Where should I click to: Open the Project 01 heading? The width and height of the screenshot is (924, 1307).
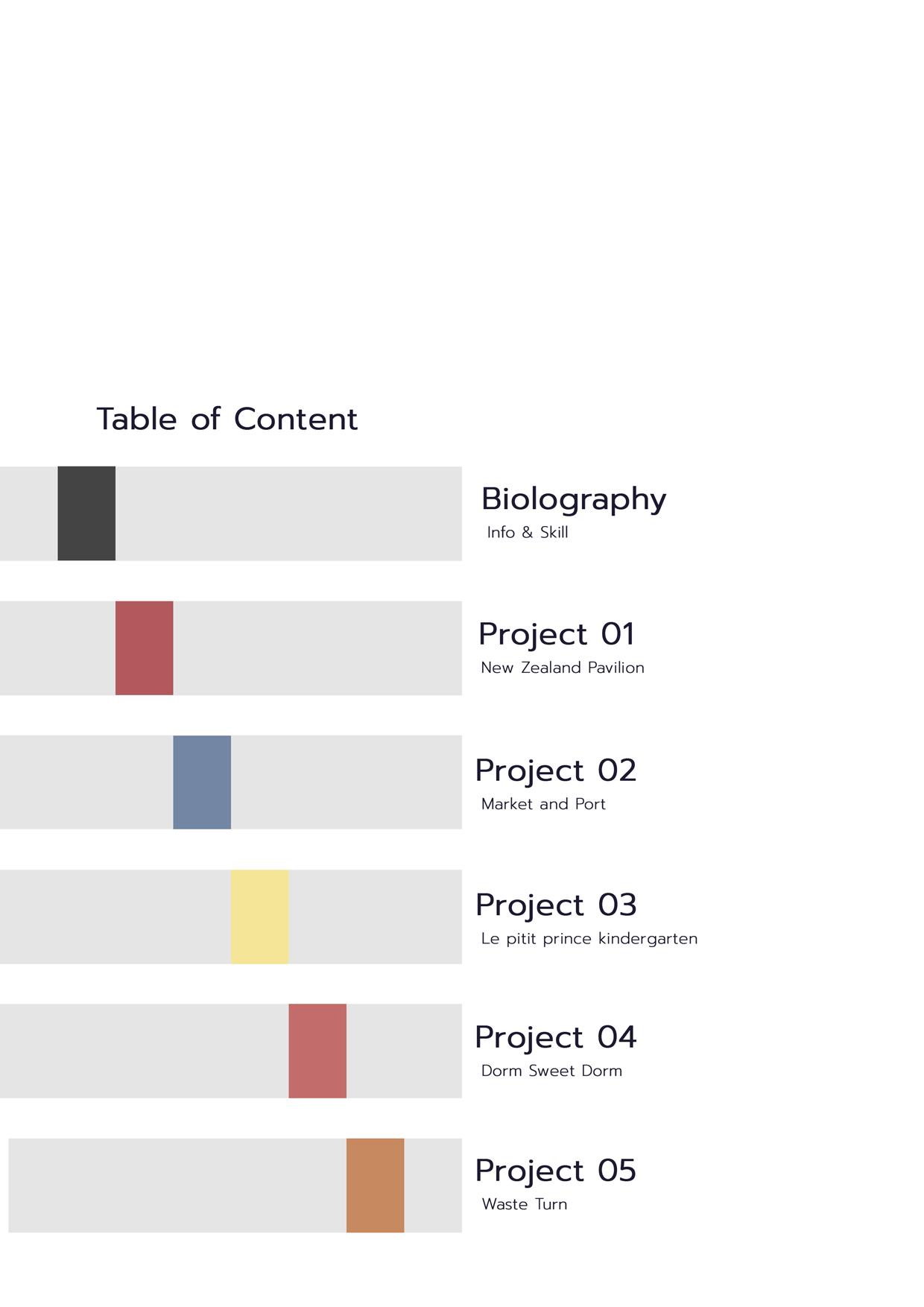(x=557, y=635)
